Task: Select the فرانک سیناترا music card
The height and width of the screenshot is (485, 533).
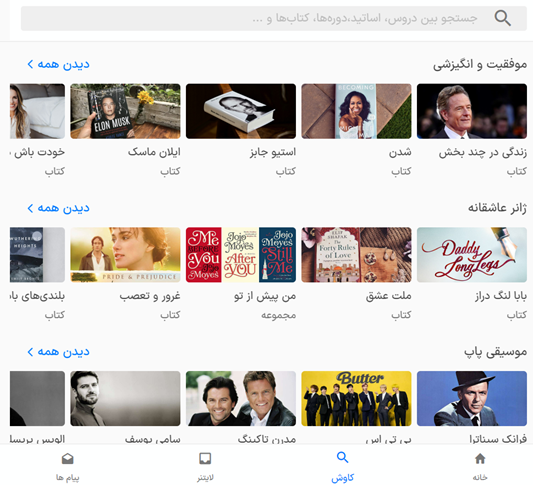Action: point(472,399)
